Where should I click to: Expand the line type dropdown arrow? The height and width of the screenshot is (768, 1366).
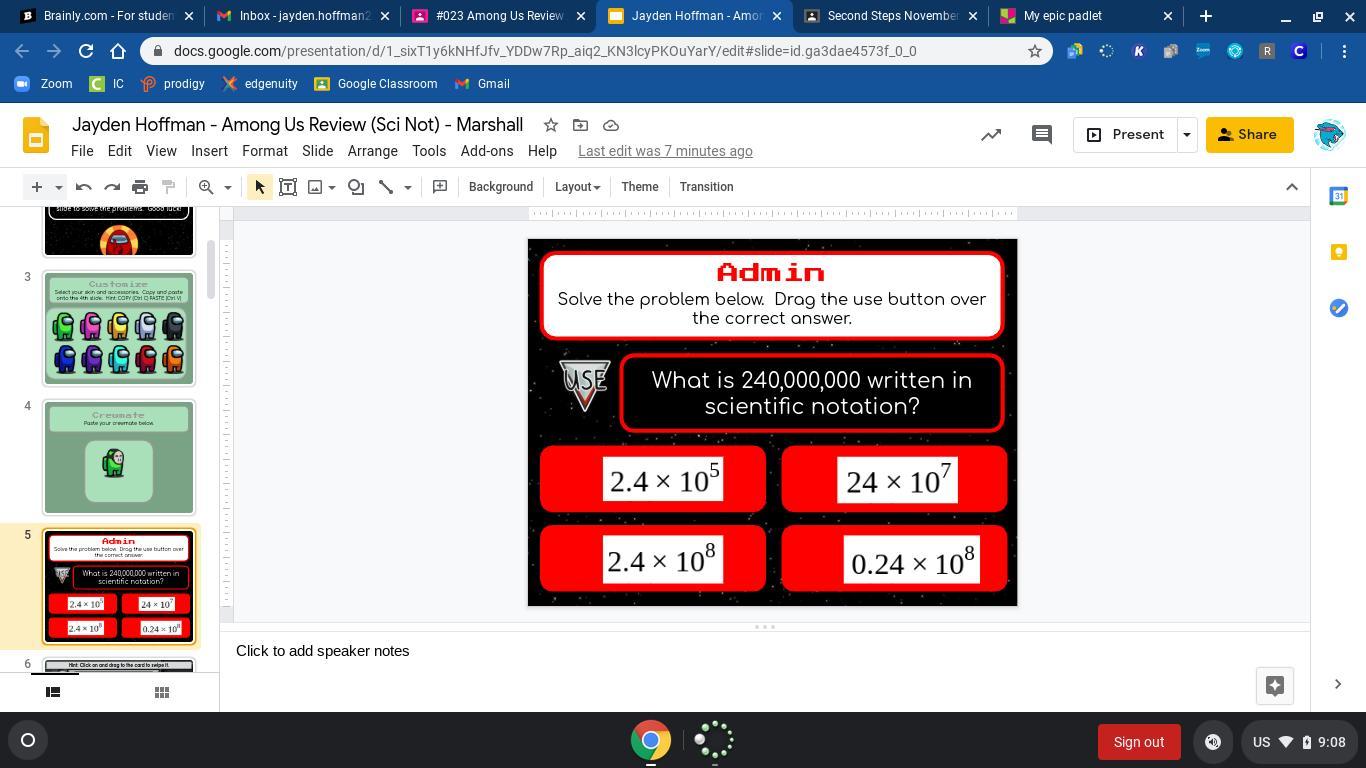coord(407,187)
